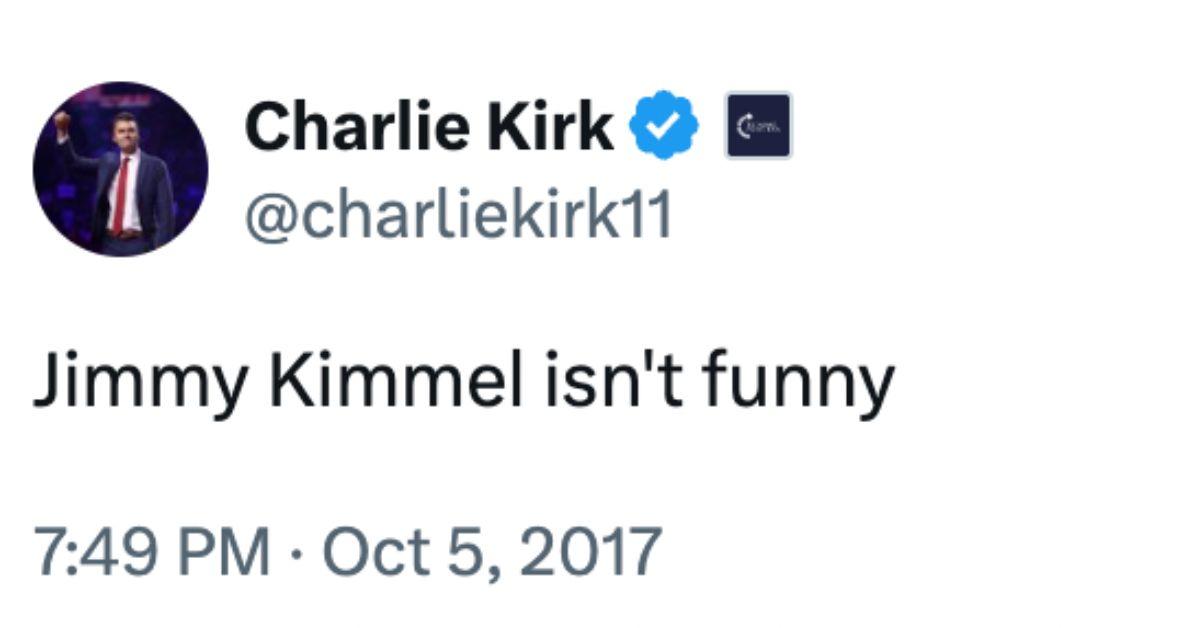This screenshot has width=1200, height=628.
Task: Open the 7:49 PM timestamp link
Action: click(x=151, y=551)
